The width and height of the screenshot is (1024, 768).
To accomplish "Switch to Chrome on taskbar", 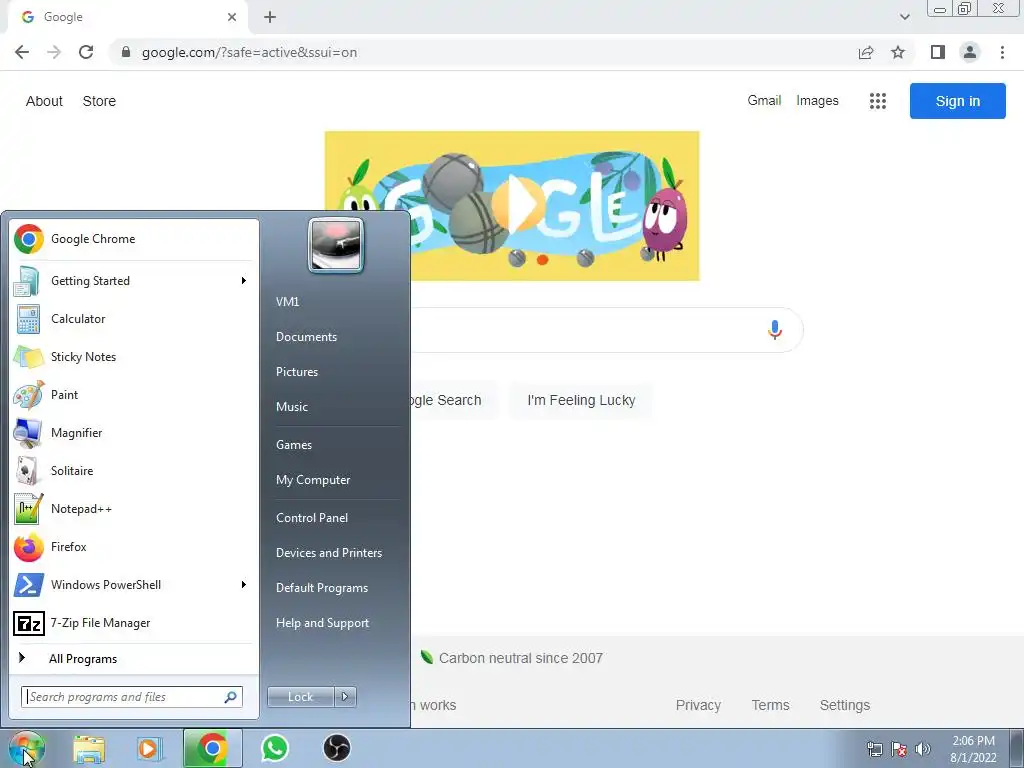I will (212, 748).
